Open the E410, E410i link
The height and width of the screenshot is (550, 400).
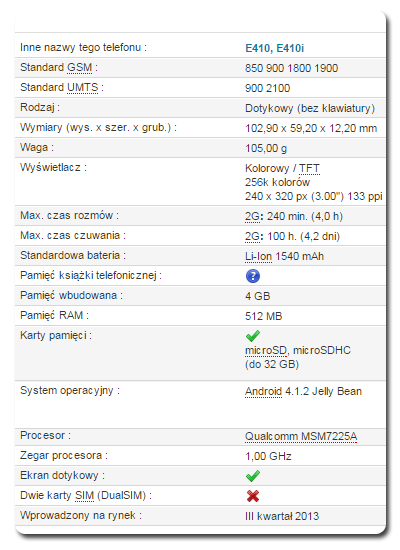tap(274, 48)
